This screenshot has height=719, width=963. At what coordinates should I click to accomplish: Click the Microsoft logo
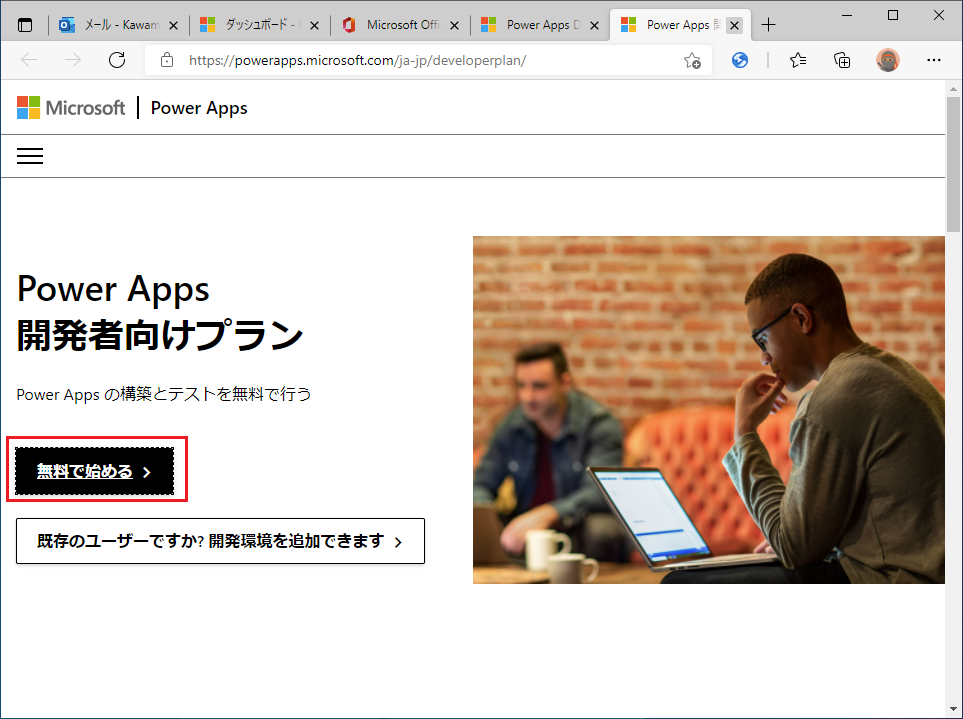click(x=71, y=108)
